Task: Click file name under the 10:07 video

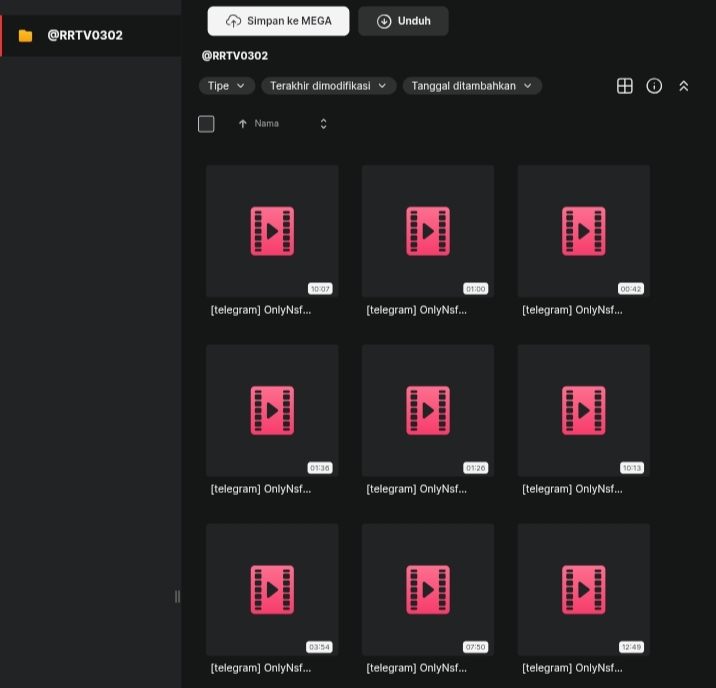Action: (x=261, y=310)
